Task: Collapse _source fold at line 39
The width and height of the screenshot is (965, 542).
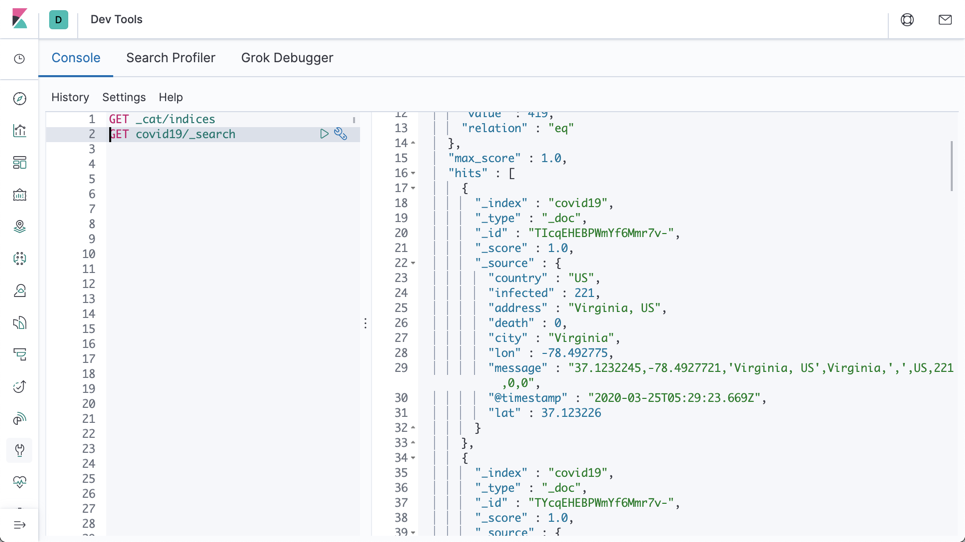Action: click(x=414, y=533)
